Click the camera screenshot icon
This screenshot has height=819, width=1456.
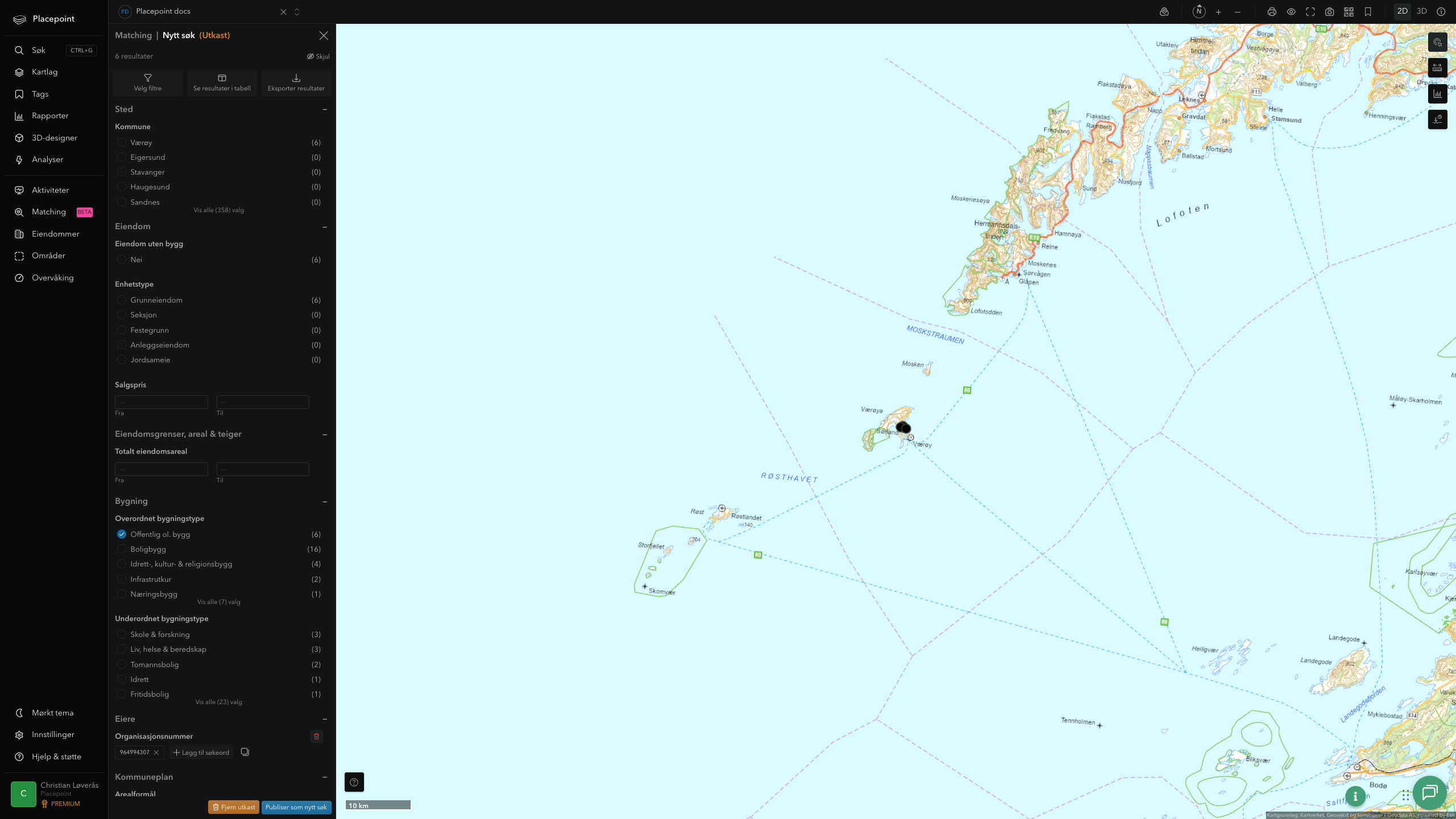coord(1330,12)
